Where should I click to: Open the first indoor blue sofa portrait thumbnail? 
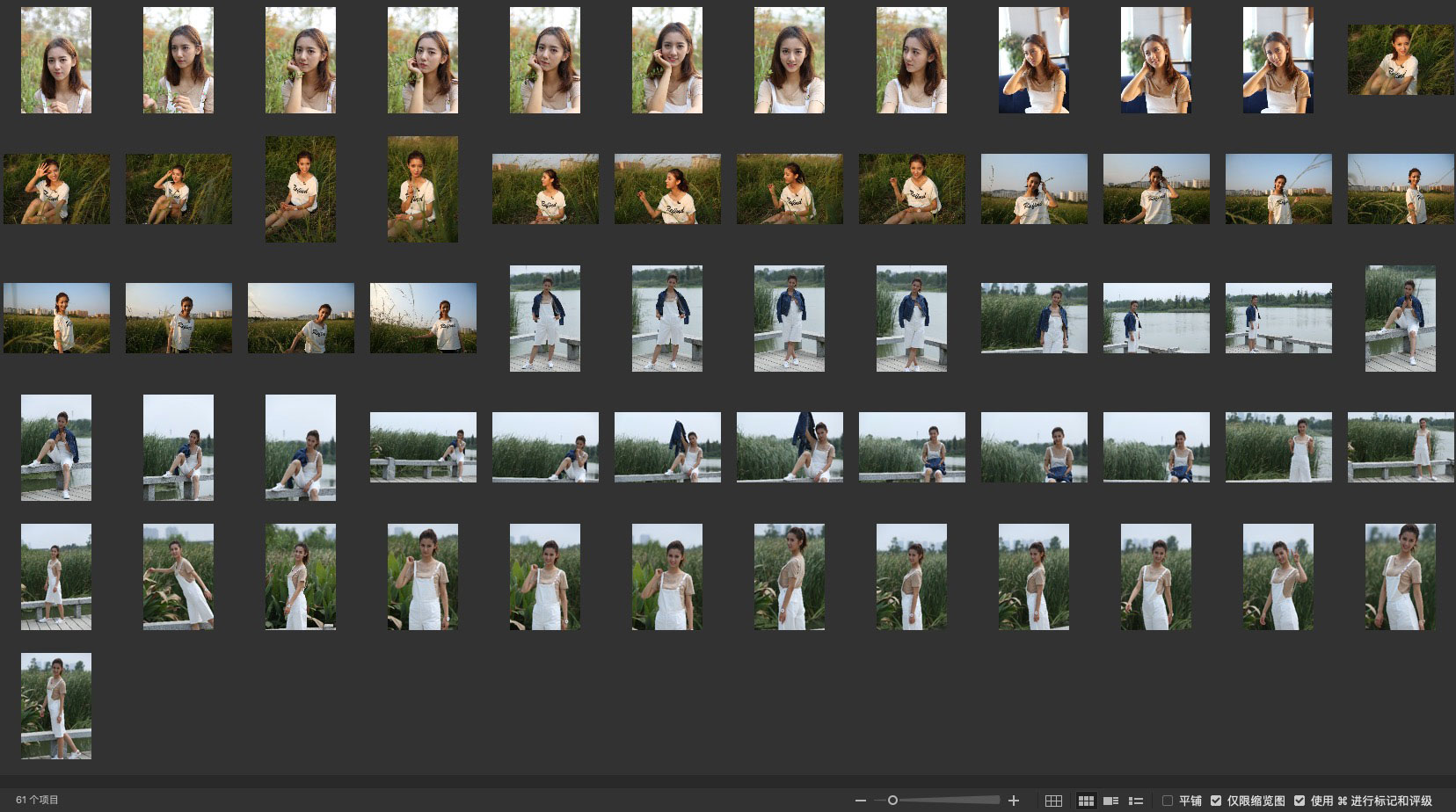1033,61
